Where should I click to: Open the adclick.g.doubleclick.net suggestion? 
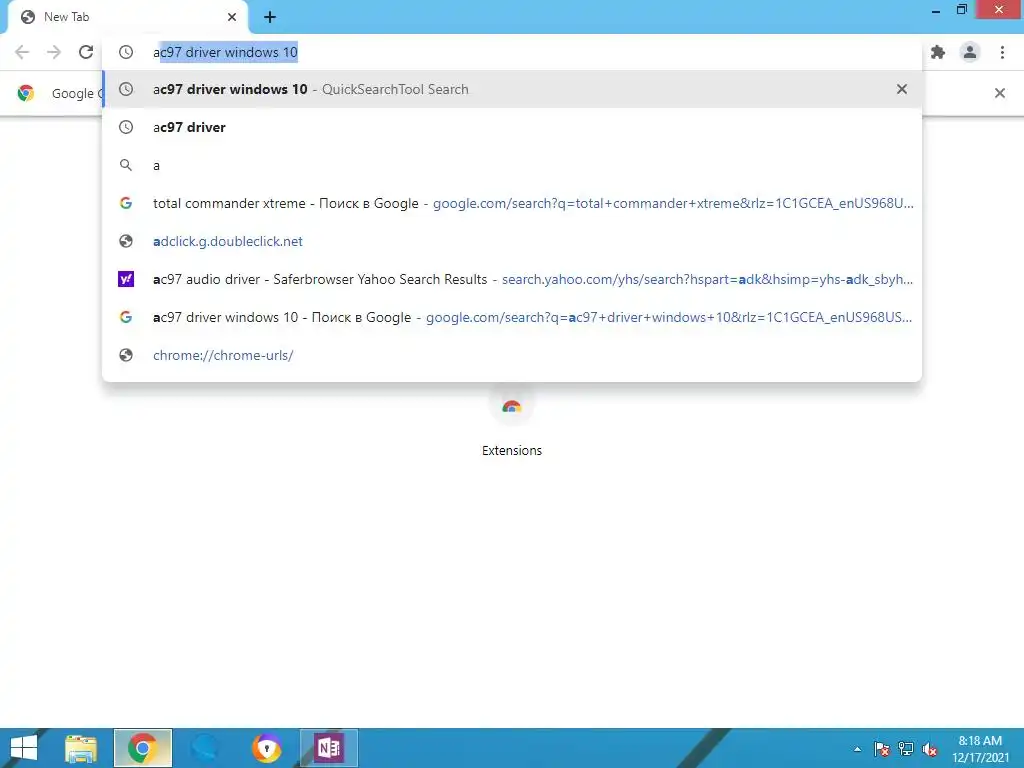point(512,241)
